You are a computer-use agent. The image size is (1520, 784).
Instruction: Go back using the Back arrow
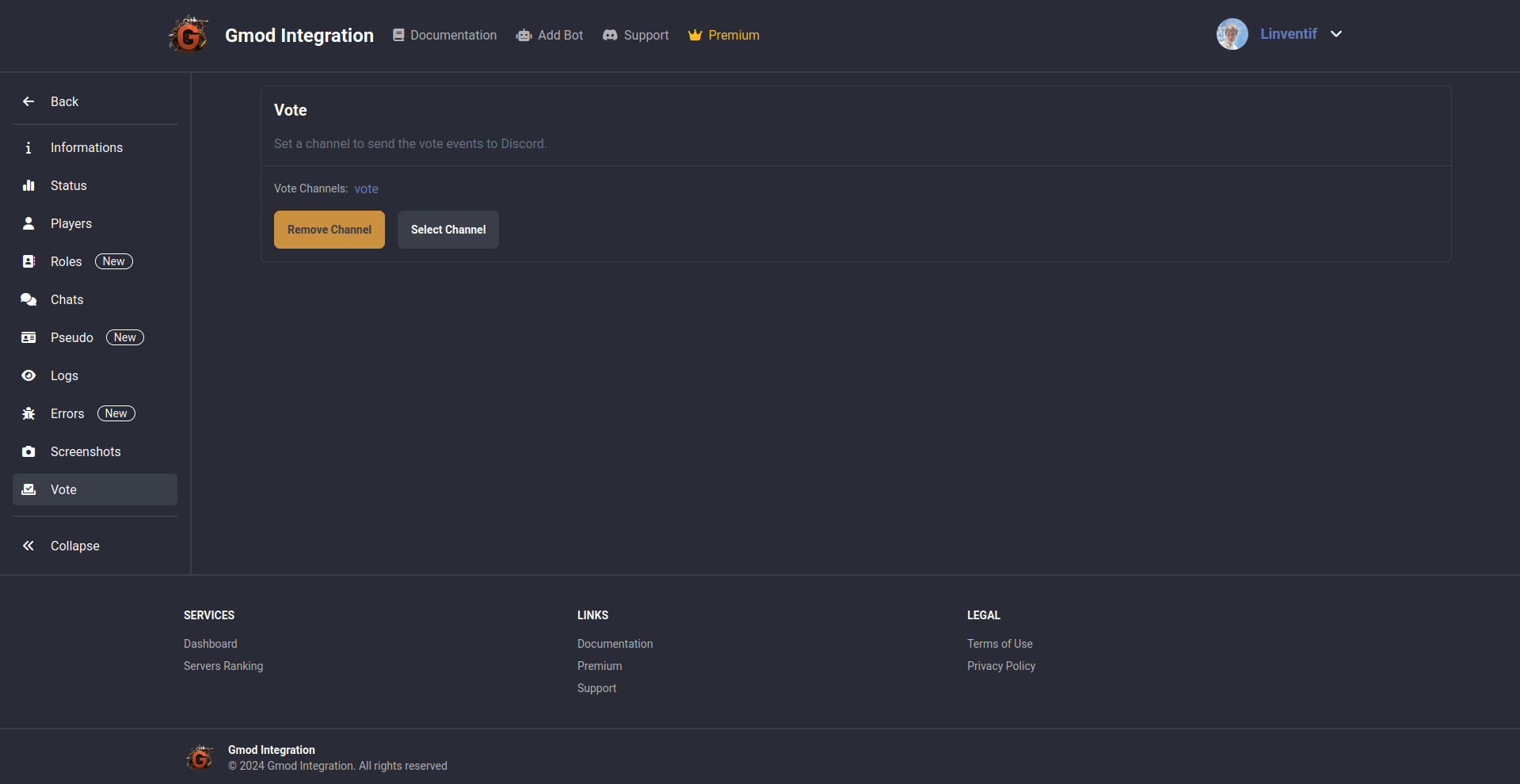[x=29, y=101]
